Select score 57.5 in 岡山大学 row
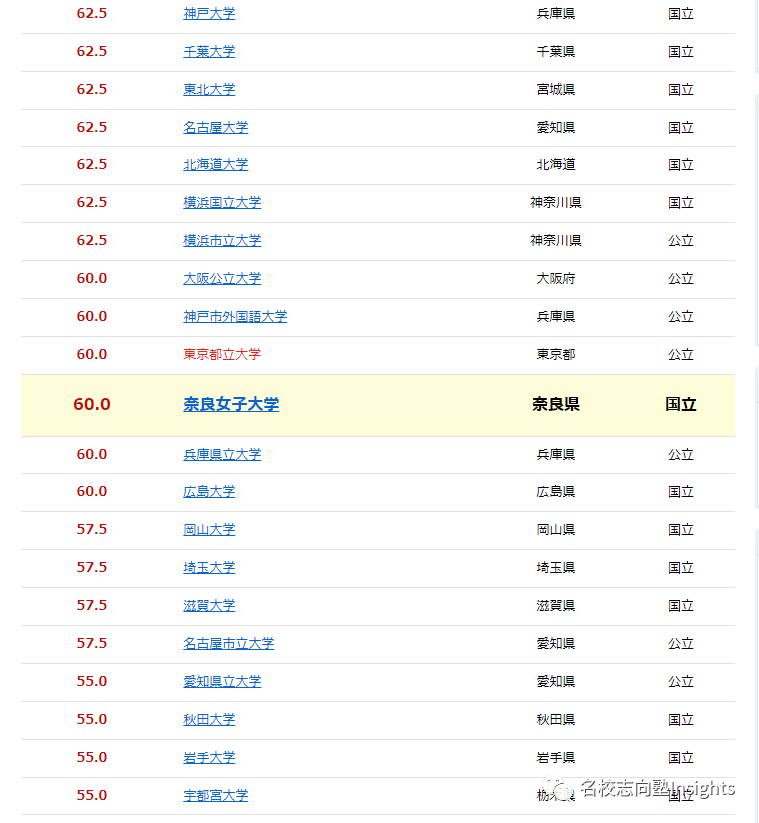 click(x=92, y=529)
